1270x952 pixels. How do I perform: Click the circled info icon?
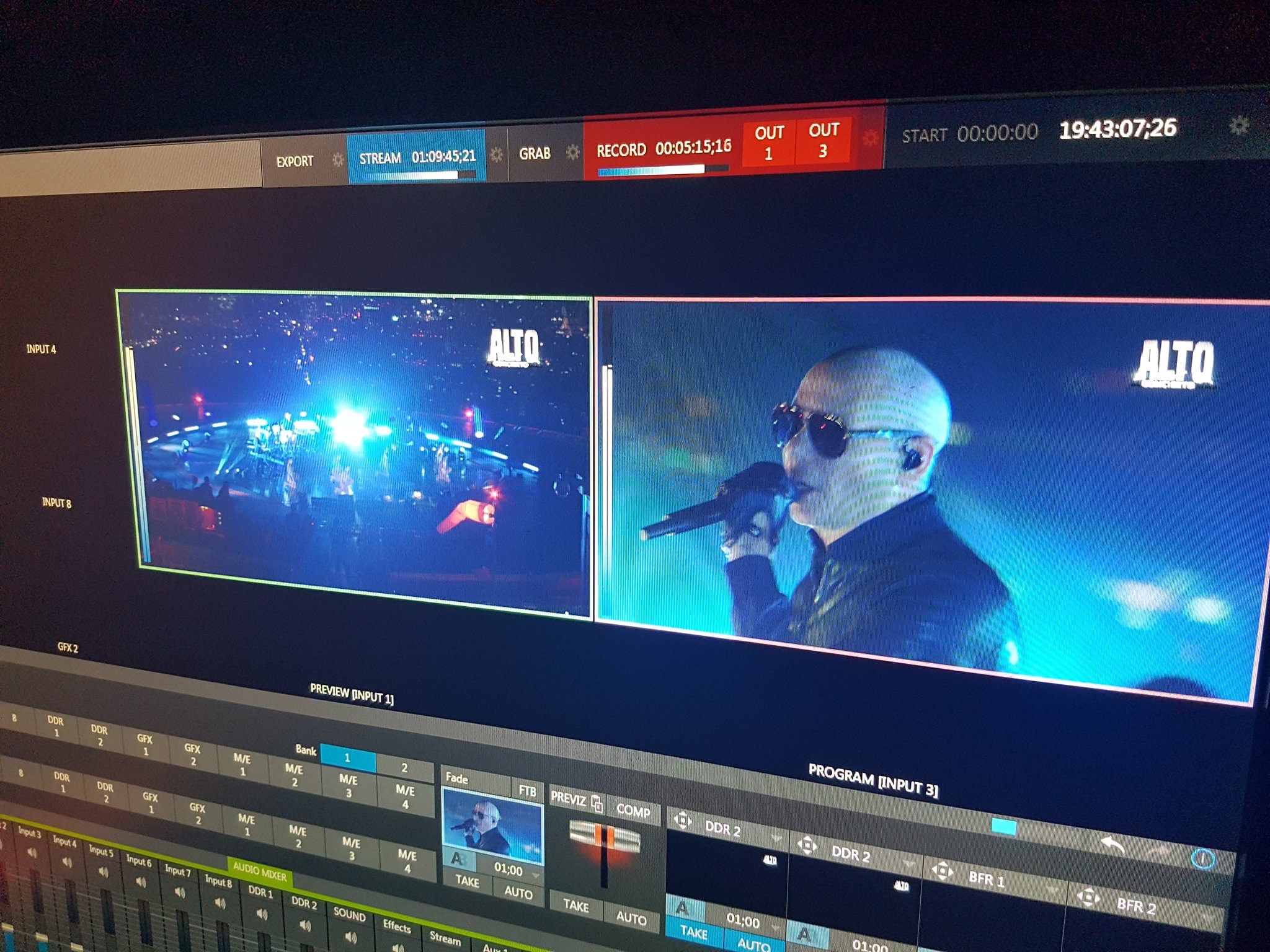point(1202,859)
